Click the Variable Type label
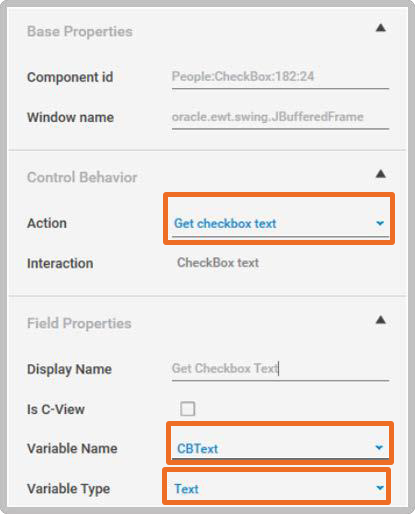415x514 pixels. pyautogui.click(x=68, y=489)
